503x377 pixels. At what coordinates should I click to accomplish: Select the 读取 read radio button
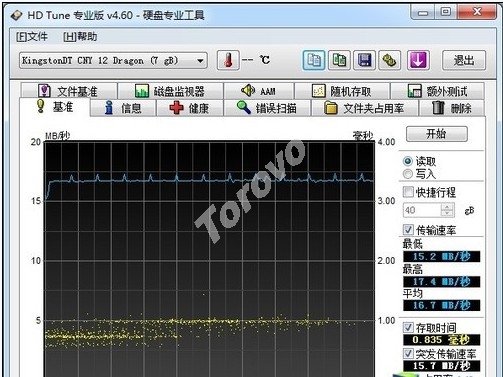tap(408, 161)
